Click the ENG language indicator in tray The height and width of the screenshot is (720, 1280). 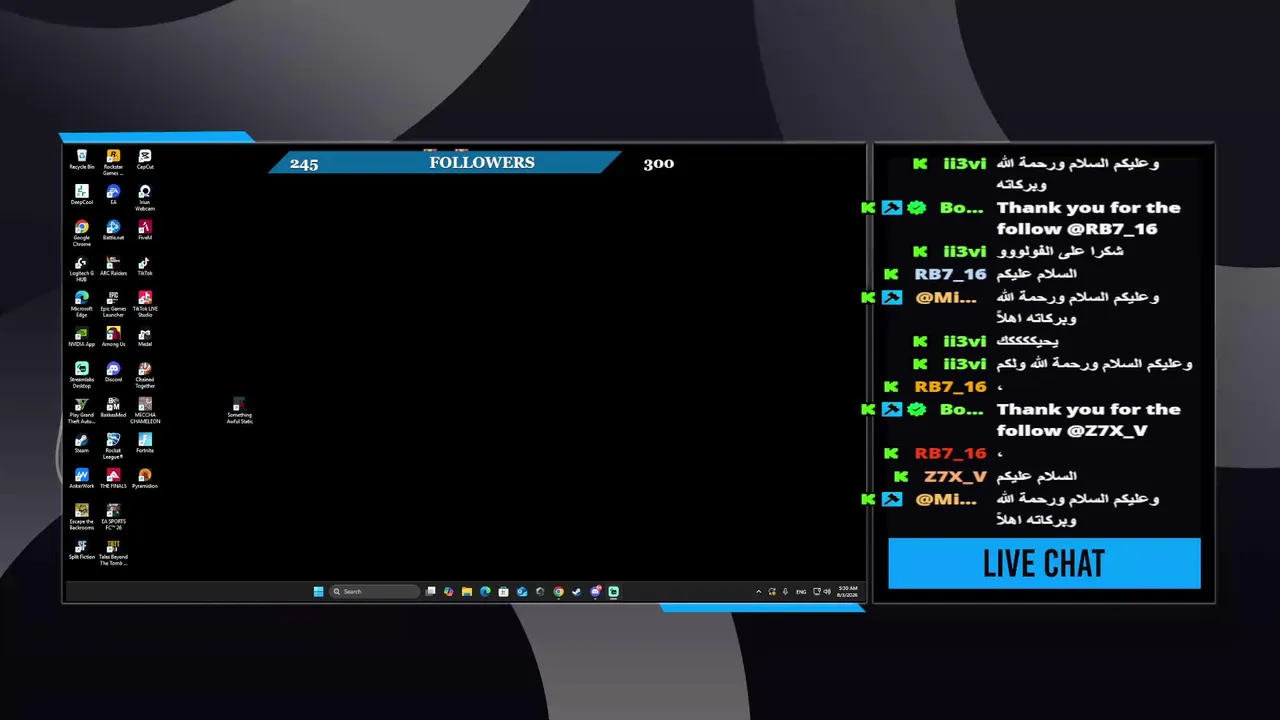(x=801, y=591)
